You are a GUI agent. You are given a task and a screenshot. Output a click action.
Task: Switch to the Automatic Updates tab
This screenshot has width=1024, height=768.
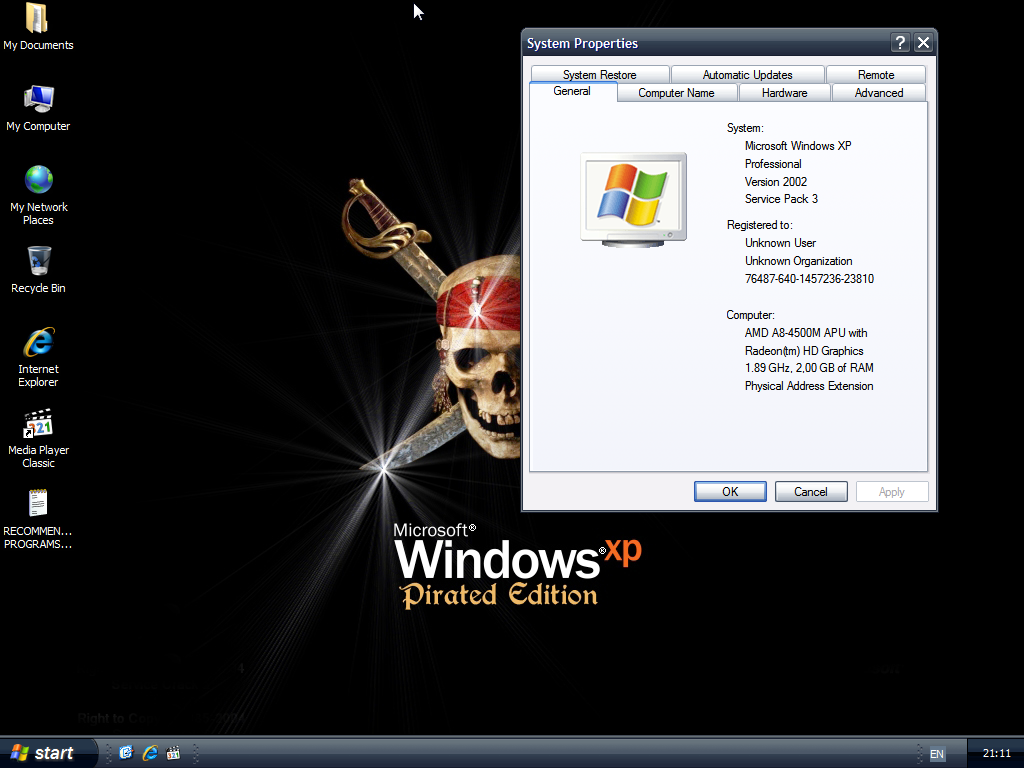pos(747,74)
